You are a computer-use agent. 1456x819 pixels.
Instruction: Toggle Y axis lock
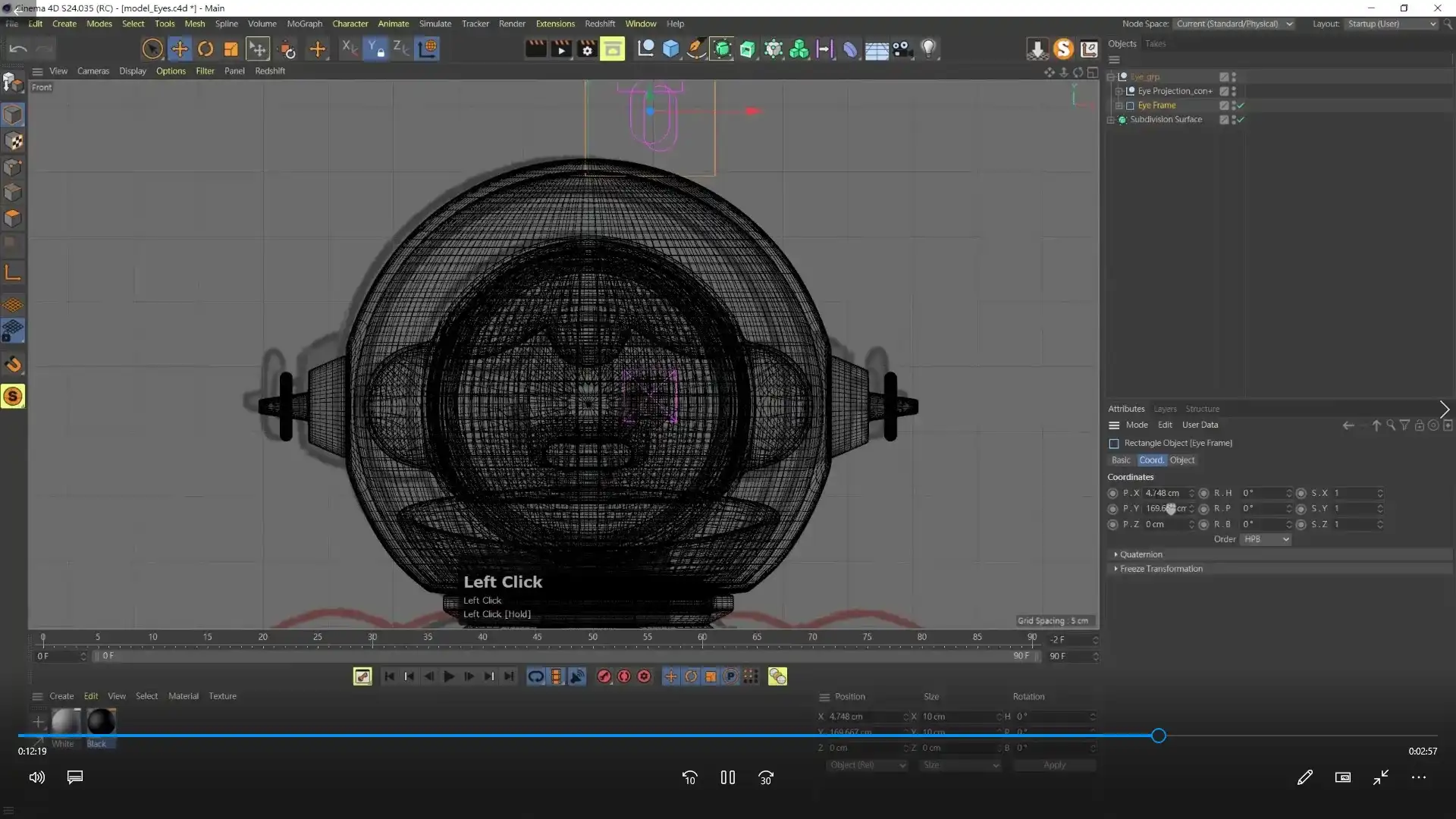point(375,49)
